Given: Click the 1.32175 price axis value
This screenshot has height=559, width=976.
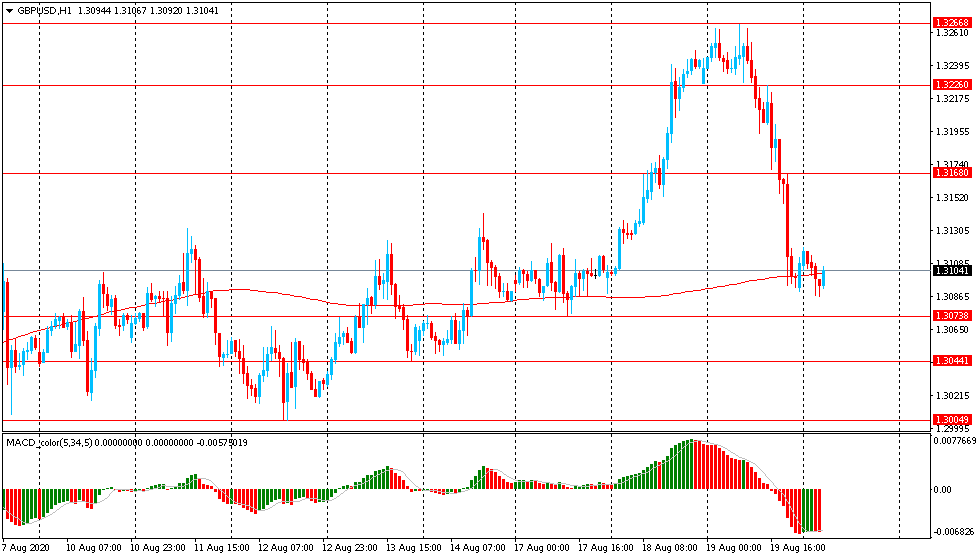Looking at the screenshot, I should 953,99.
